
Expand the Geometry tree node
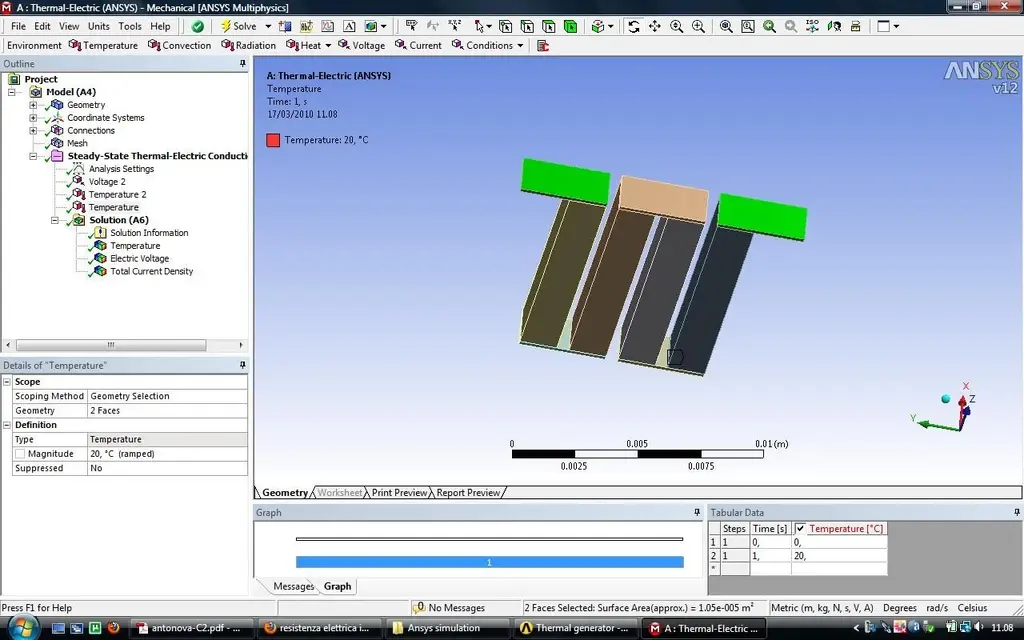tap(33, 104)
